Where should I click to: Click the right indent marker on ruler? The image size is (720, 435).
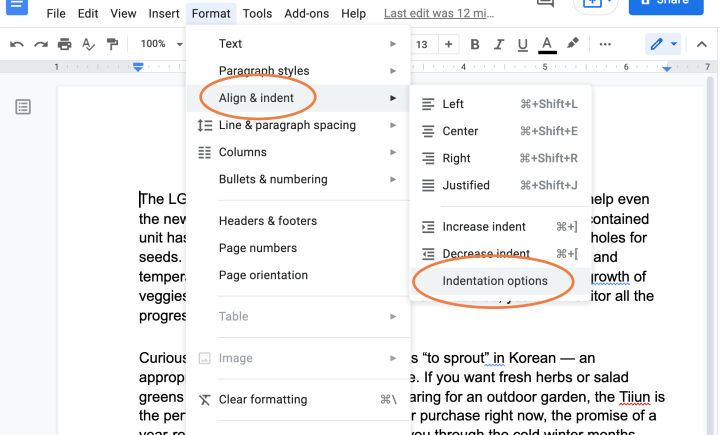[667, 68]
